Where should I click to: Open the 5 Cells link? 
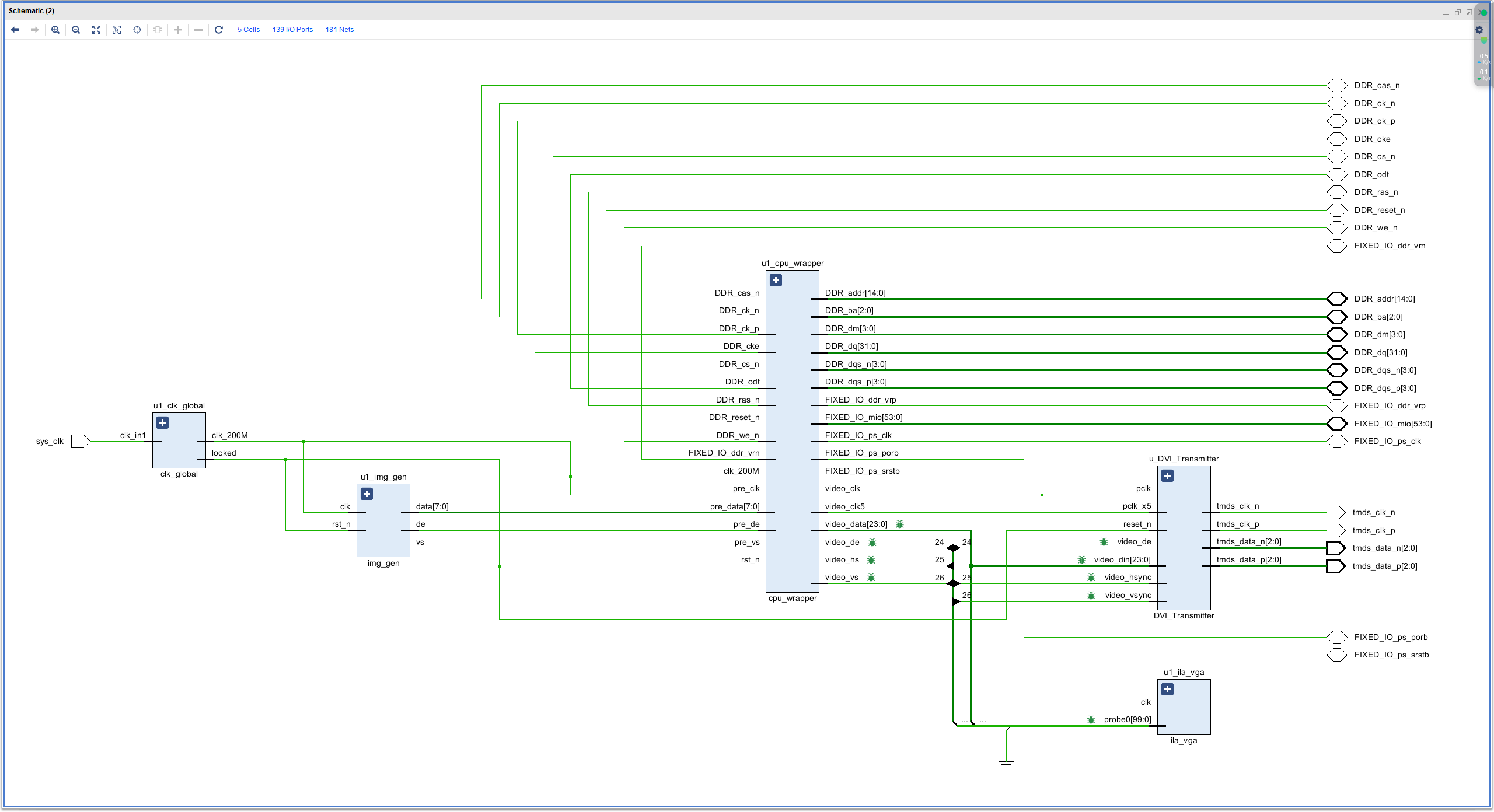[249, 30]
